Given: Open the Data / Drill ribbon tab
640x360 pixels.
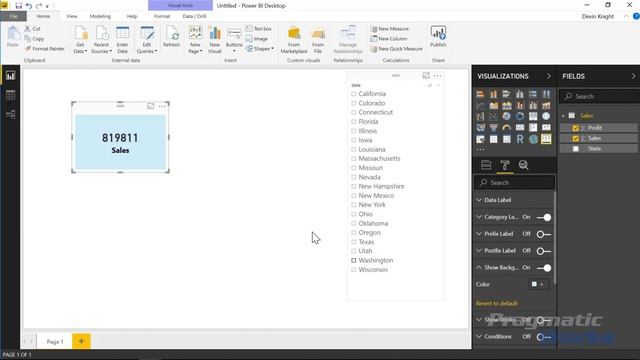Looking at the screenshot, I should coord(194,16).
